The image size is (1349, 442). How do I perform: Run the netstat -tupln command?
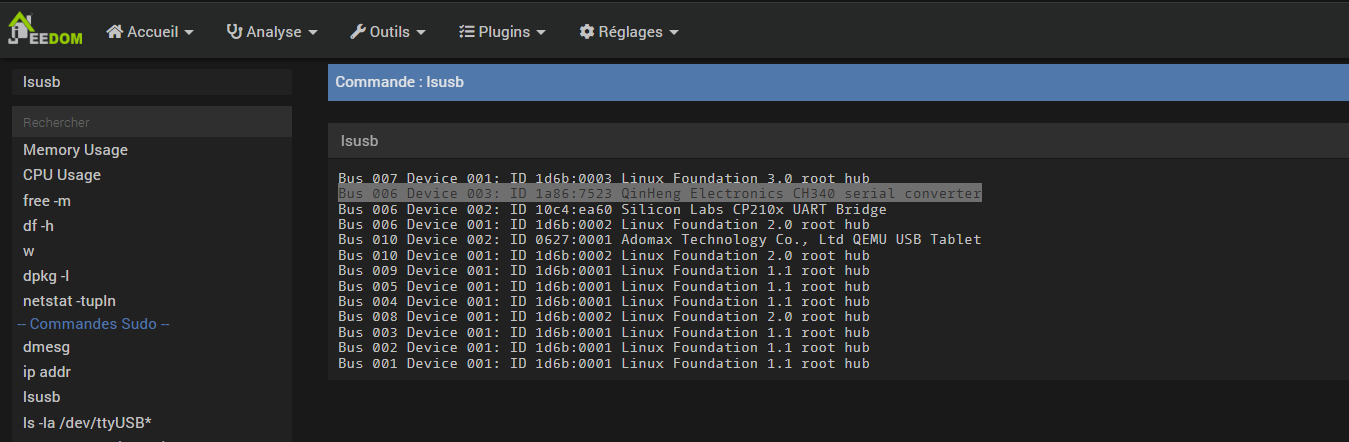[70, 301]
